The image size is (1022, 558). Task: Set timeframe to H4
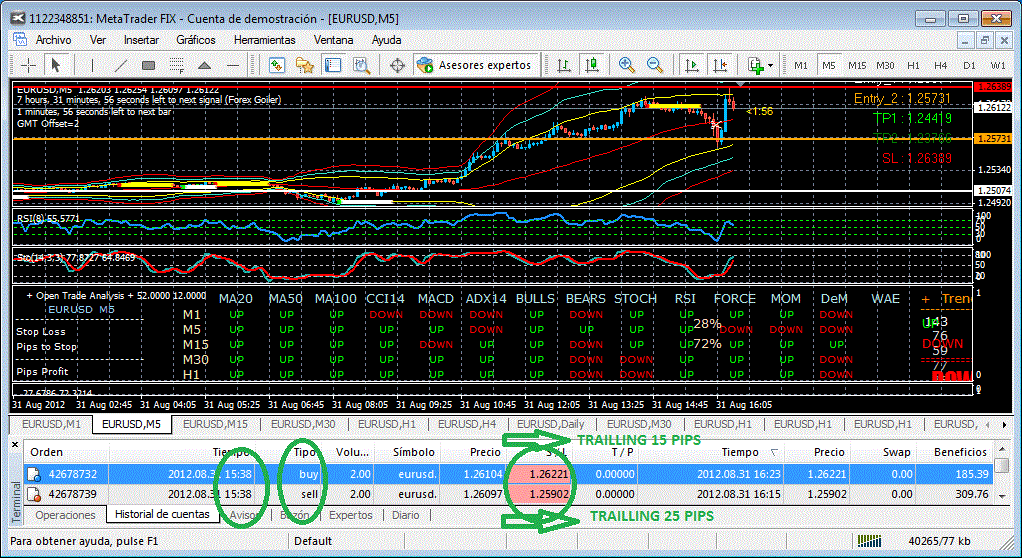941,65
